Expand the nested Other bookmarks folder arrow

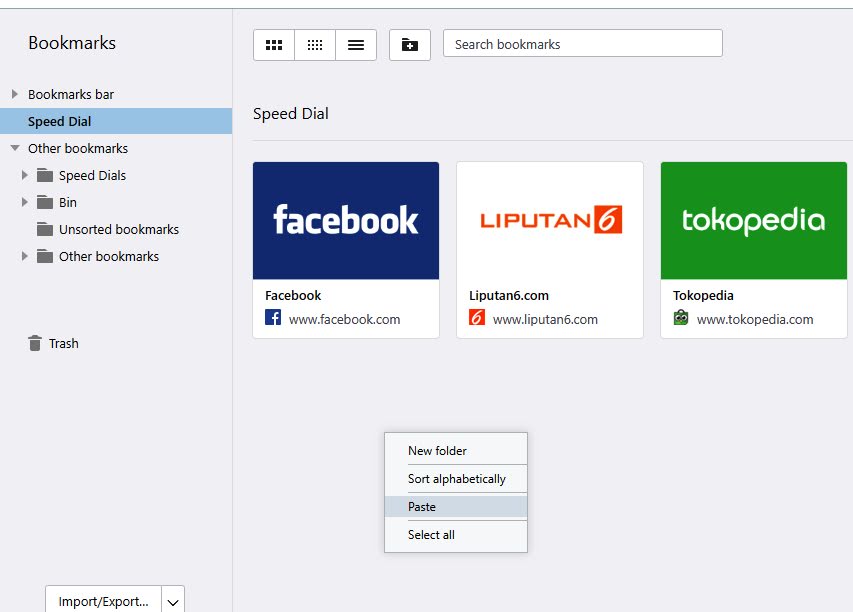coord(24,256)
